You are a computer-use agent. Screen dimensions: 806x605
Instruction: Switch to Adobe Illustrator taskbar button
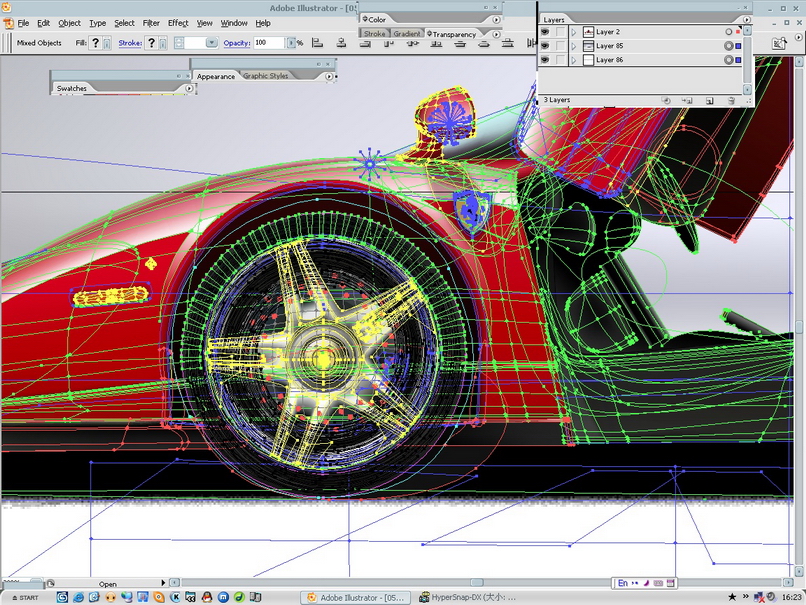pos(356,597)
